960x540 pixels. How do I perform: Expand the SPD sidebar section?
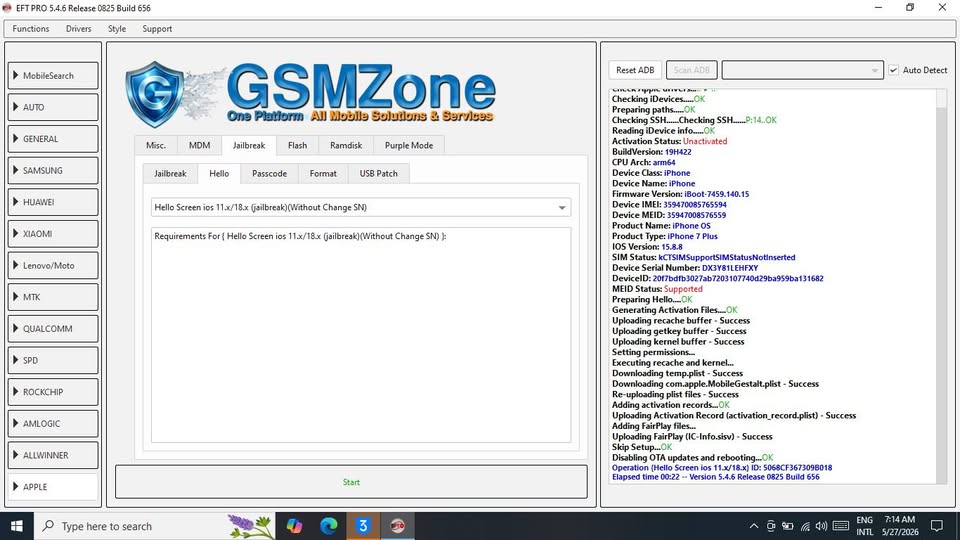click(x=53, y=361)
